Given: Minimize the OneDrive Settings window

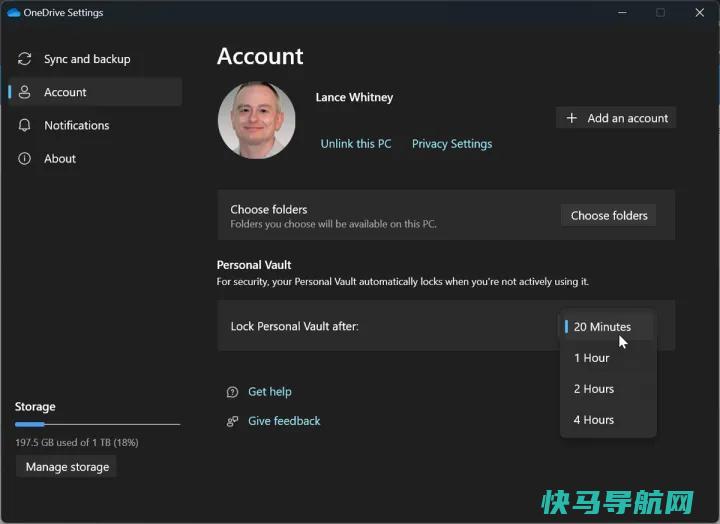Looking at the screenshot, I should [x=622, y=12].
